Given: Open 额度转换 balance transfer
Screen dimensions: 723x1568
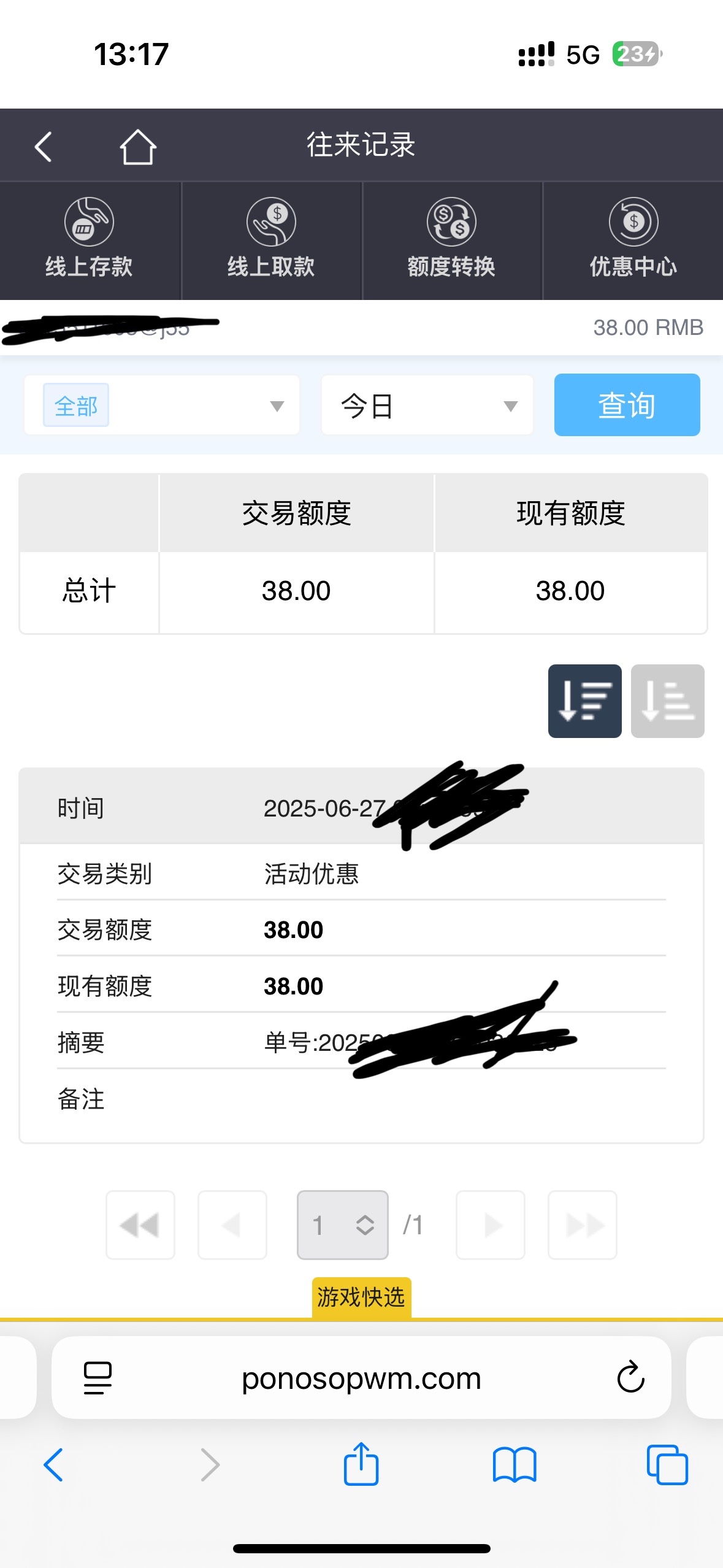Looking at the screenshot, I should (451, 240).
